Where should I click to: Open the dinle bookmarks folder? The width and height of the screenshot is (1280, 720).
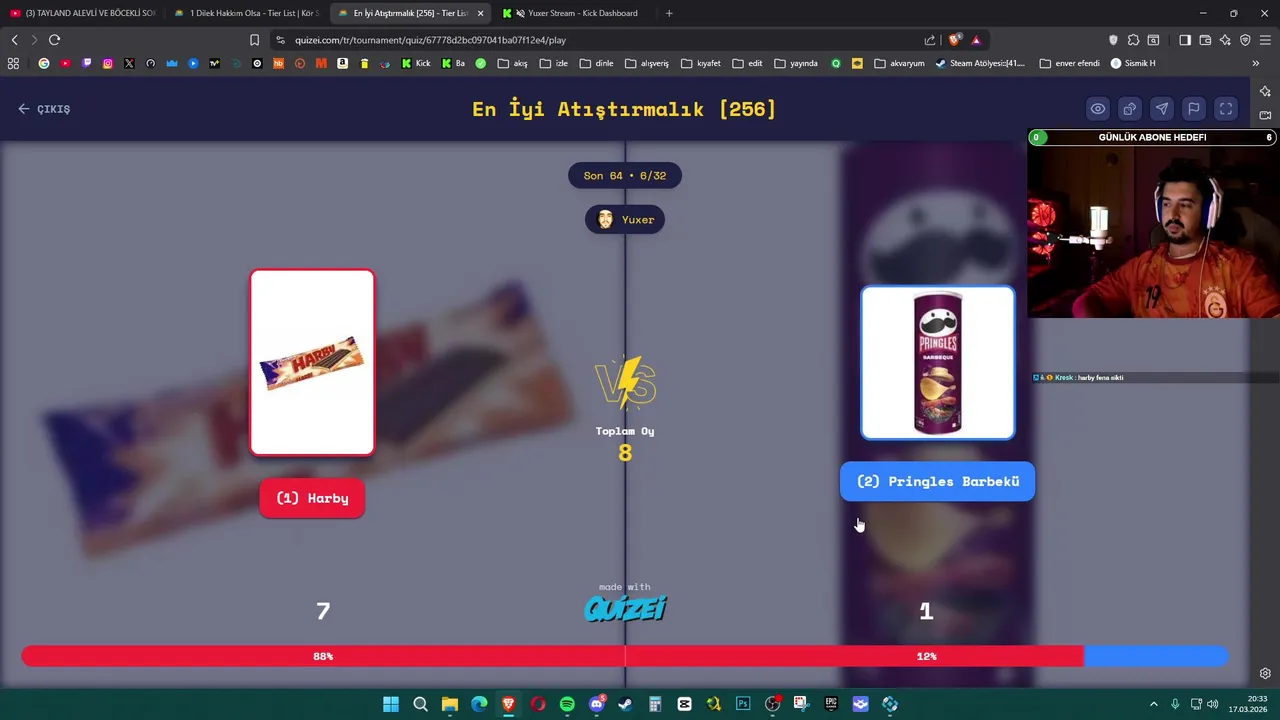596,63
